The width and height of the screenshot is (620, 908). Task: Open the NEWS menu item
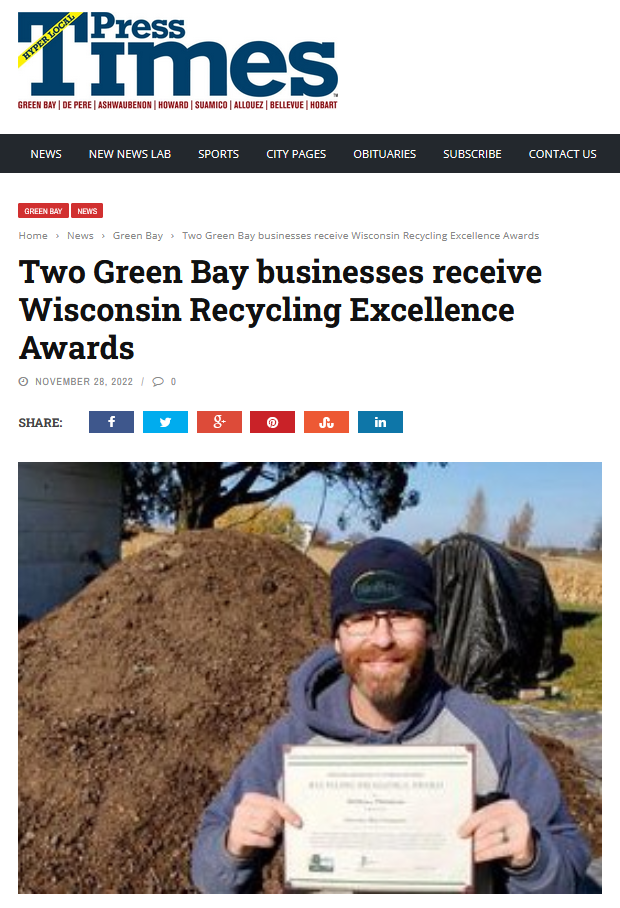[x=46, y=154]
